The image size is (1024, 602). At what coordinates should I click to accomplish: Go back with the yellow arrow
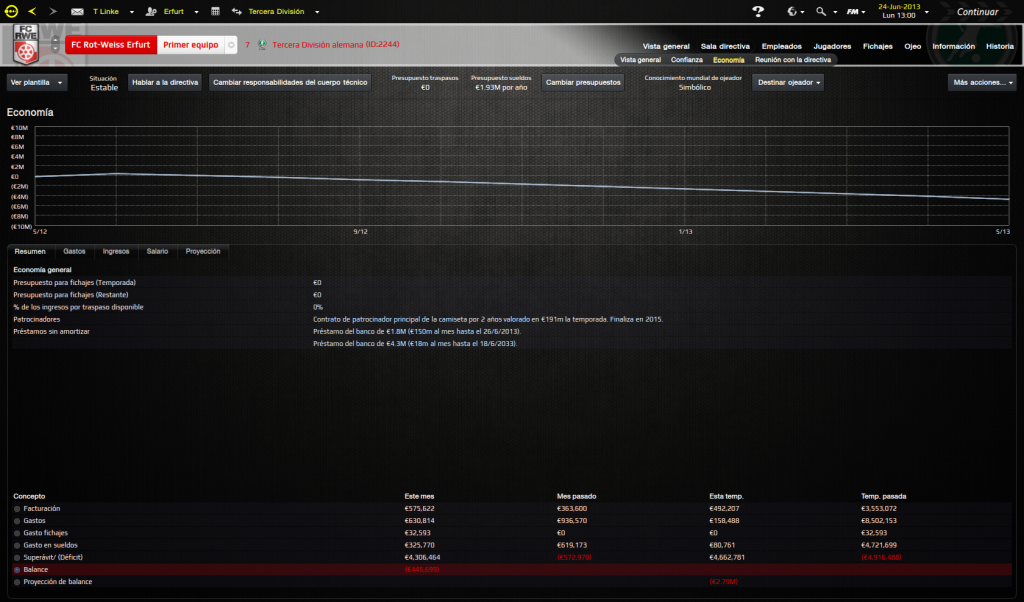[32, 11]
